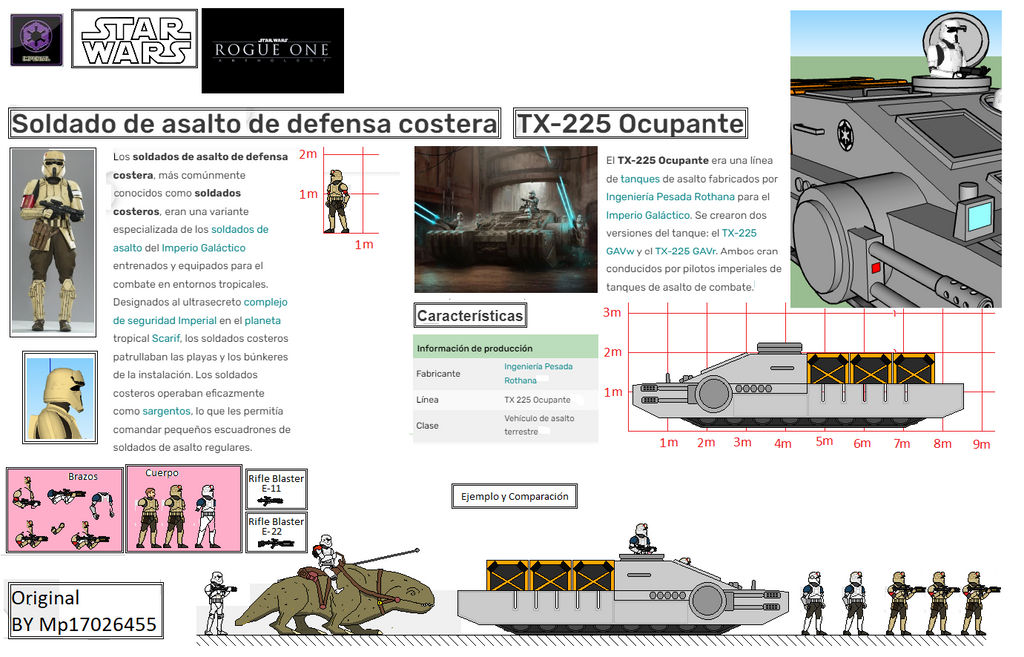This screenshot has width=1024, height=657.
Task: Click the 'Características' heading box
Action: [470, 316]
